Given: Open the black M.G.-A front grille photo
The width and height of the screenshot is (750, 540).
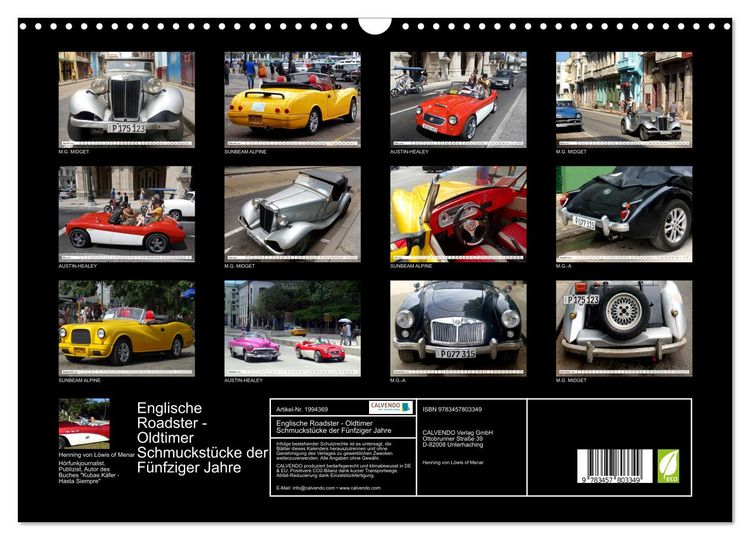Looking at the screenshot, I should [458, 328].
